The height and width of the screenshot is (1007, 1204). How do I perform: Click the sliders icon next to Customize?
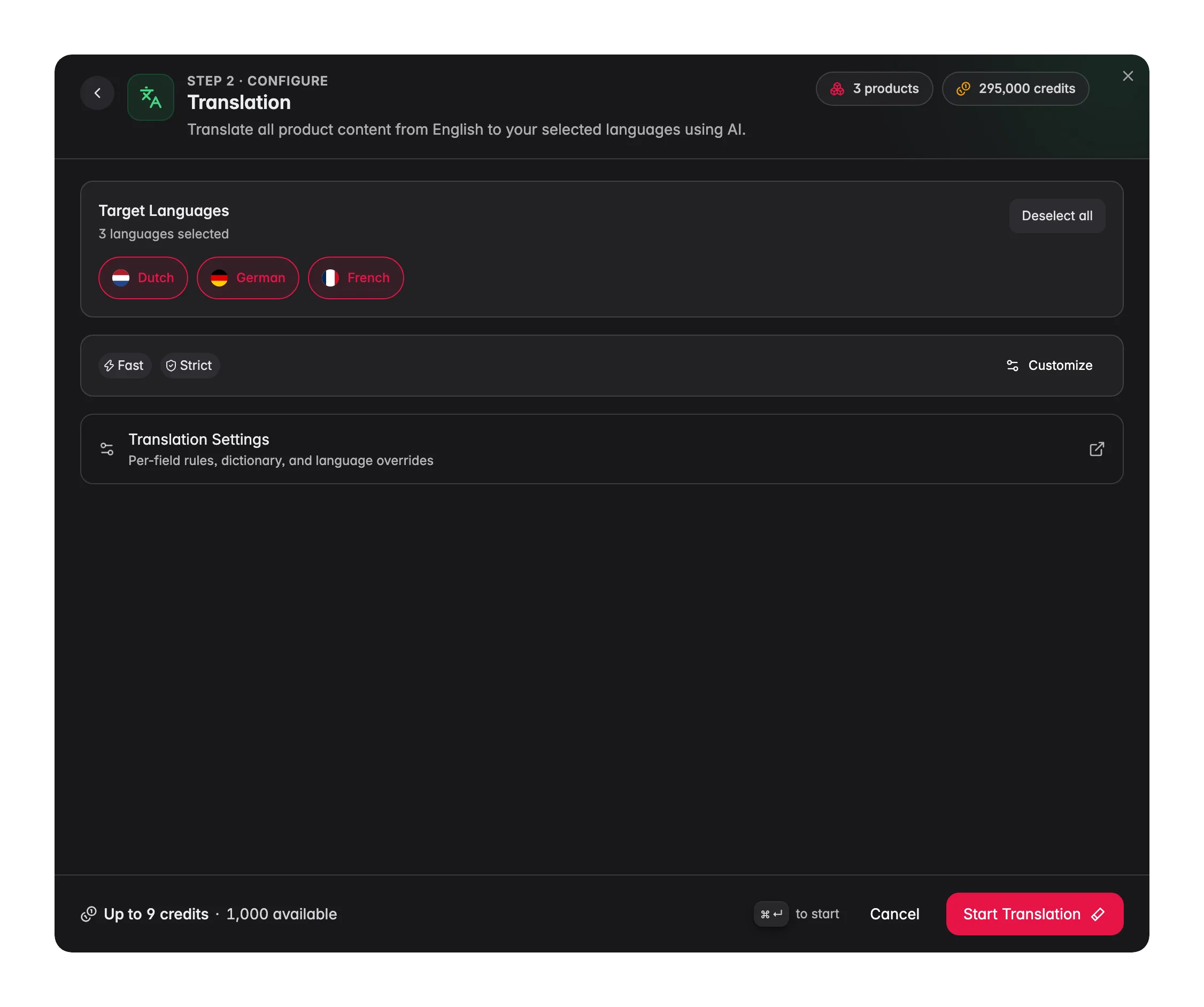1012,366
